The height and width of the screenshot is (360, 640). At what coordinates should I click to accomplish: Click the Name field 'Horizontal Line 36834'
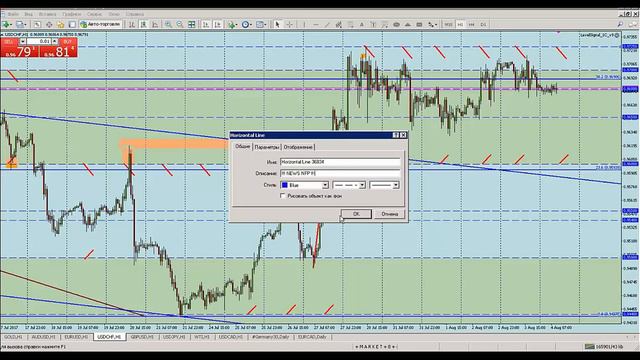click(x=340, y=162)
